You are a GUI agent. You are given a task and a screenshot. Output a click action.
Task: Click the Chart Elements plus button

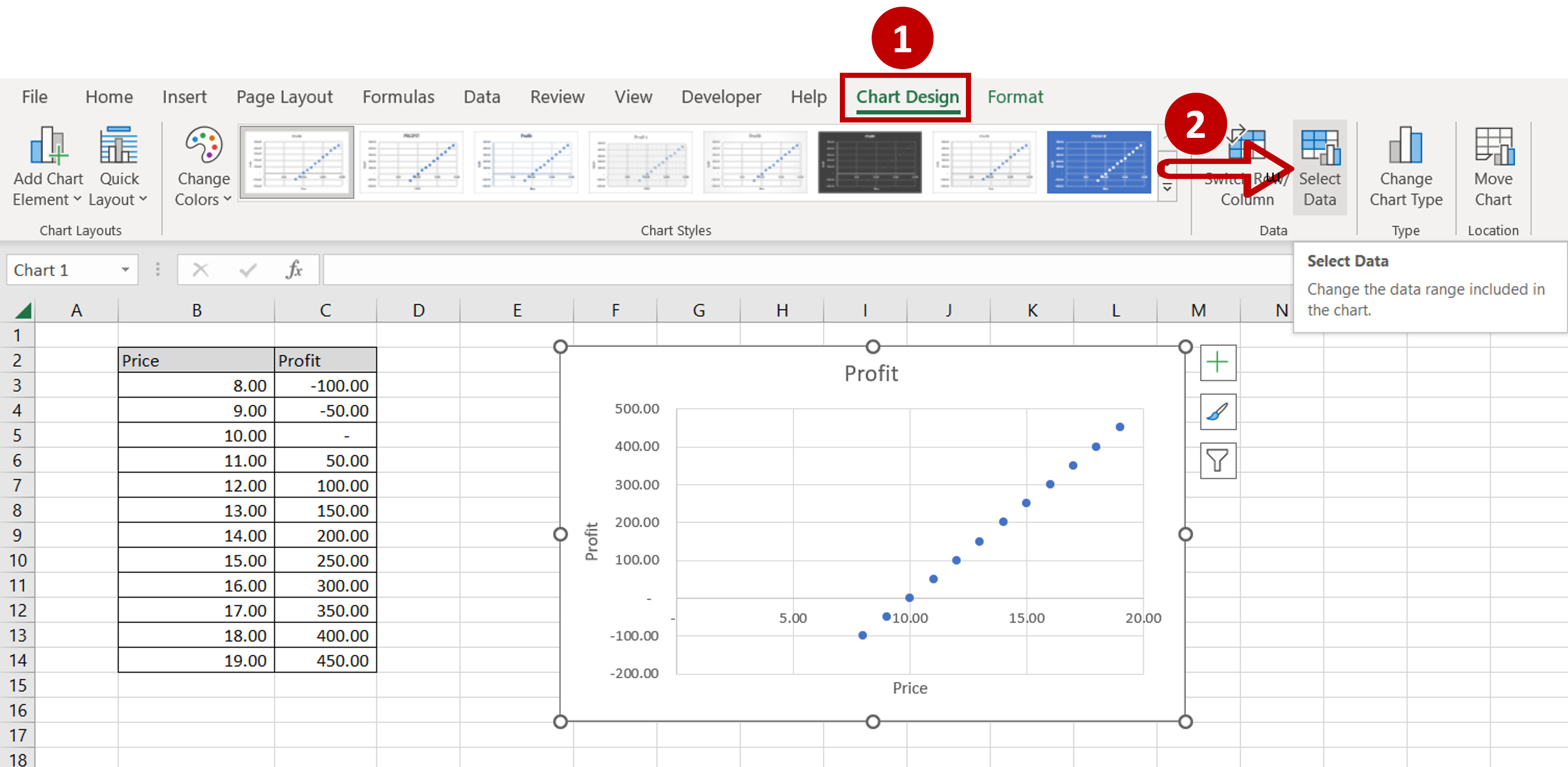[1218, 362]
